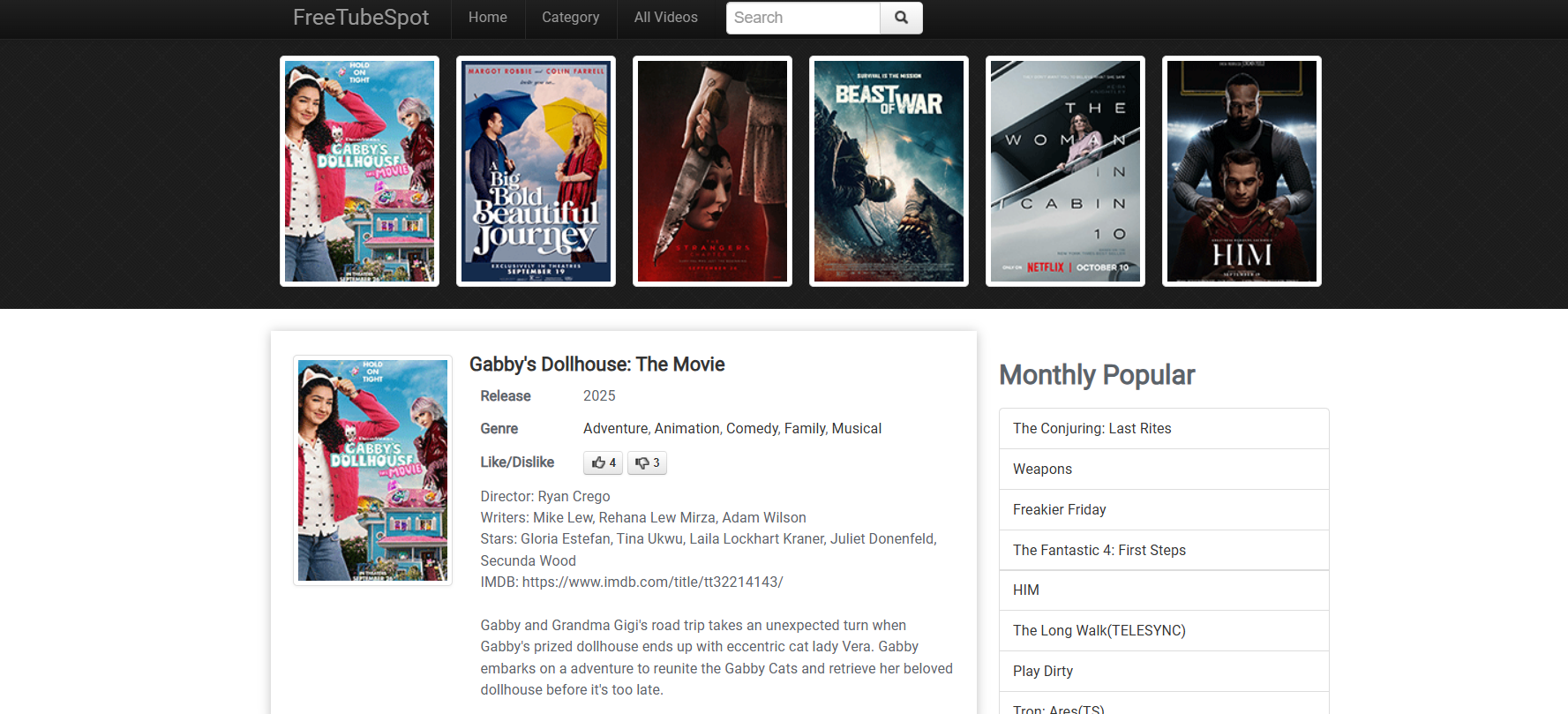Click the large Gabby's Dollhouse detail poster

pyautogui.click(x=372, y=470)
